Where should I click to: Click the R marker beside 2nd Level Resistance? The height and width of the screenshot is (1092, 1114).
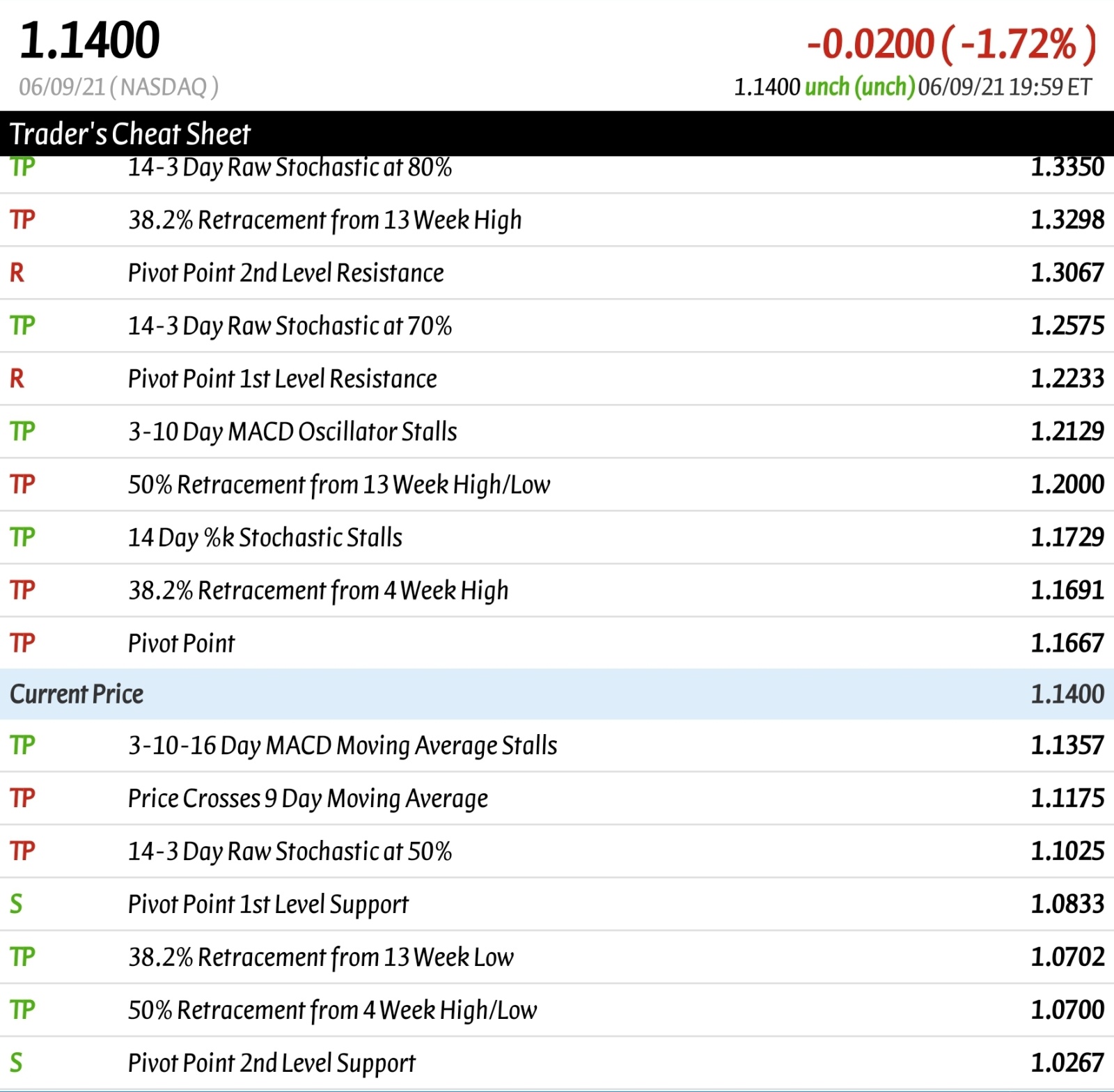coord(17,273)
